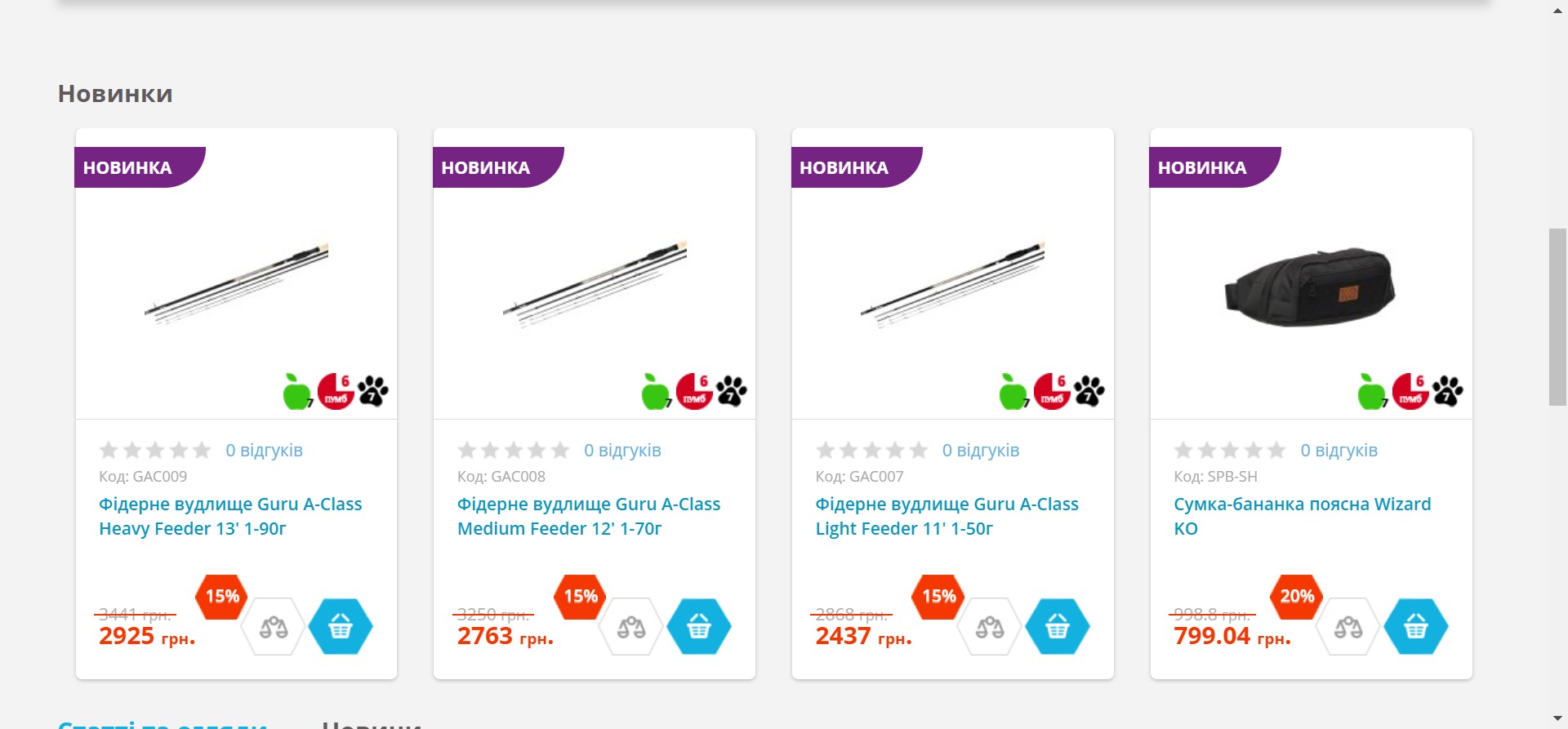
Task: Open Сумка-бананка поясна Wizard KO link
Action: (1303, 516)
